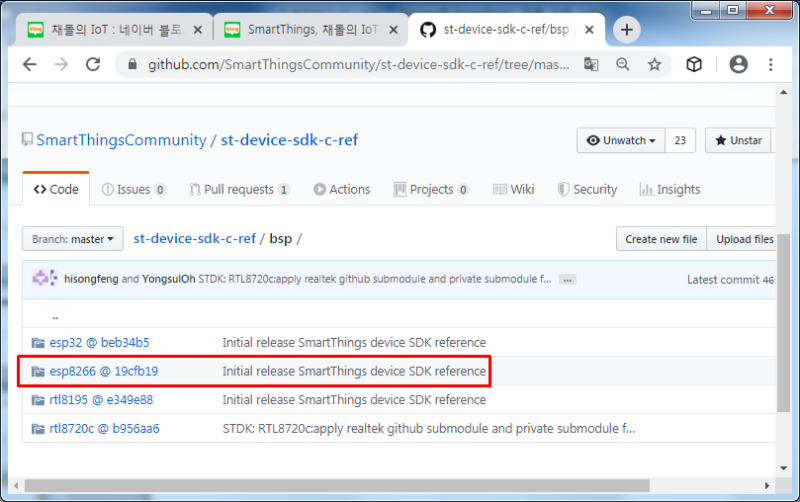800x502 pixels.
Task: Click the rtl8195 folder icon
Action: point(38,399)
